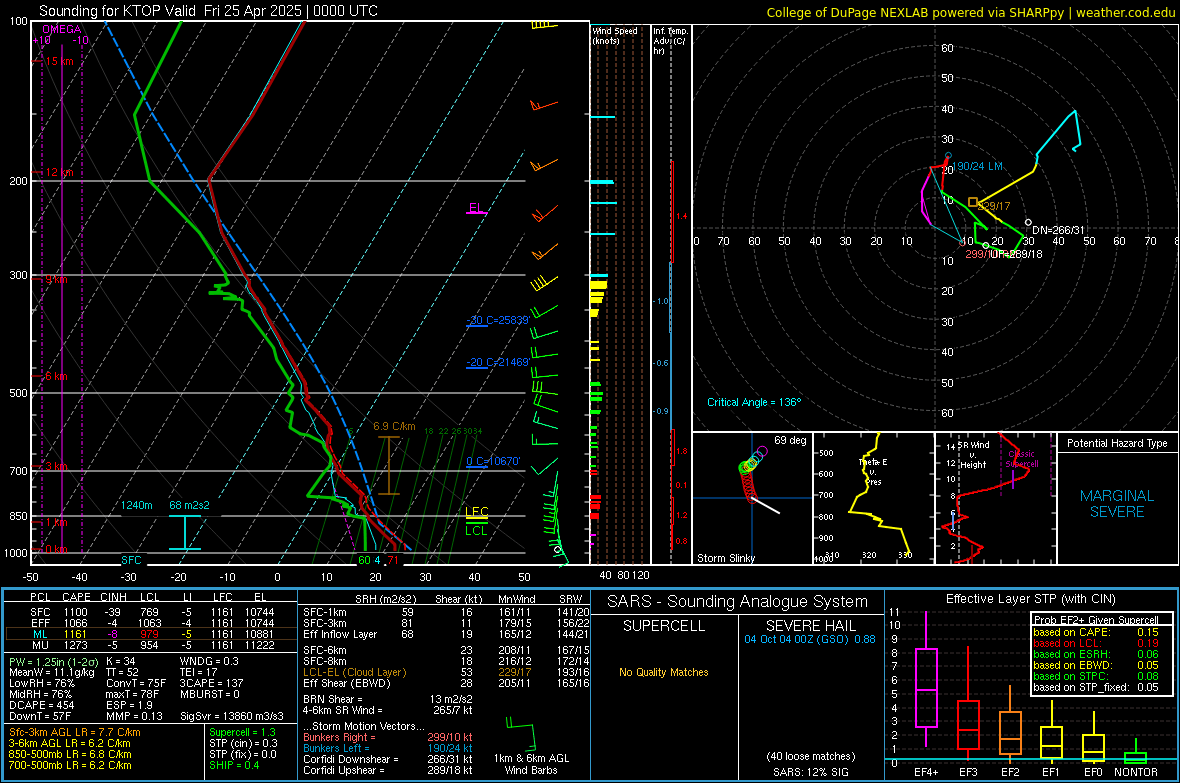Click the sounding title for KTOP

208,11
